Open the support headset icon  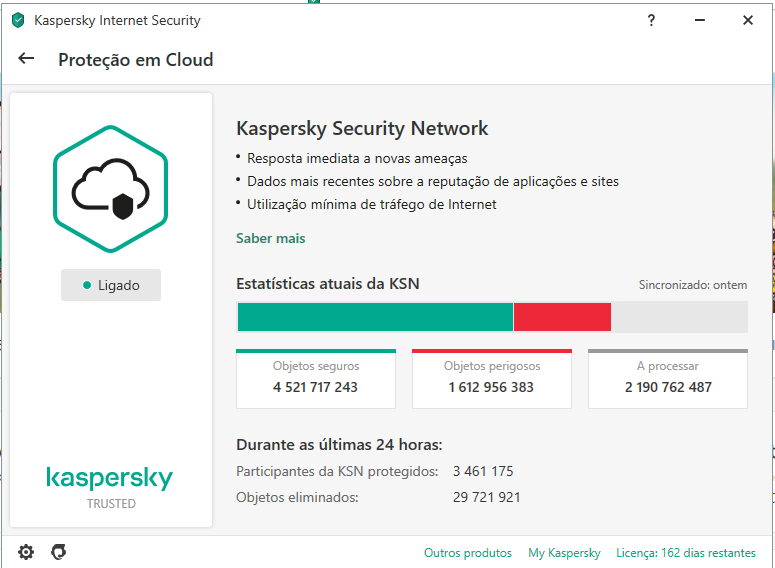coord(59,552)
